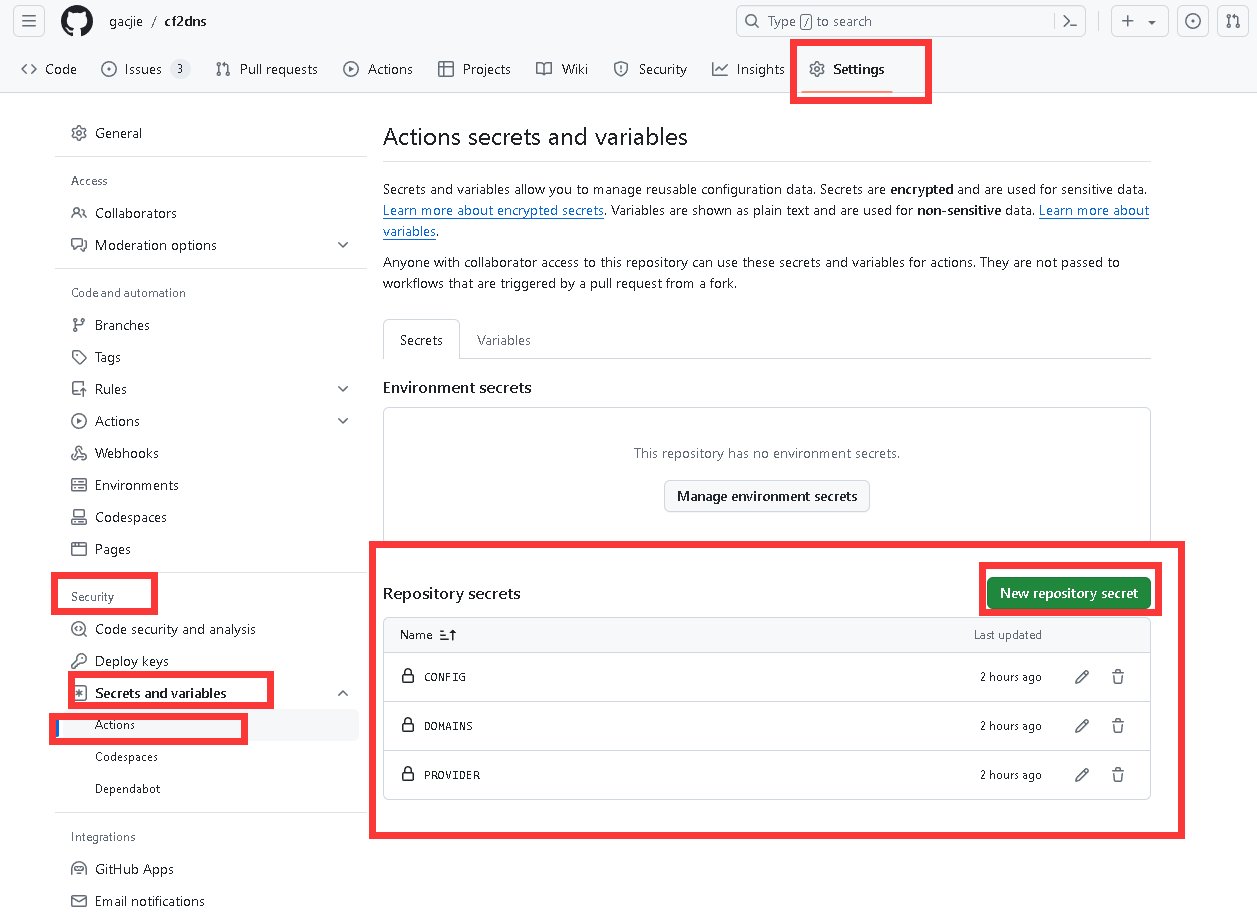Click the General gear icon in sidebar
Screen dimensions: 1257x922
click(79, 133)
